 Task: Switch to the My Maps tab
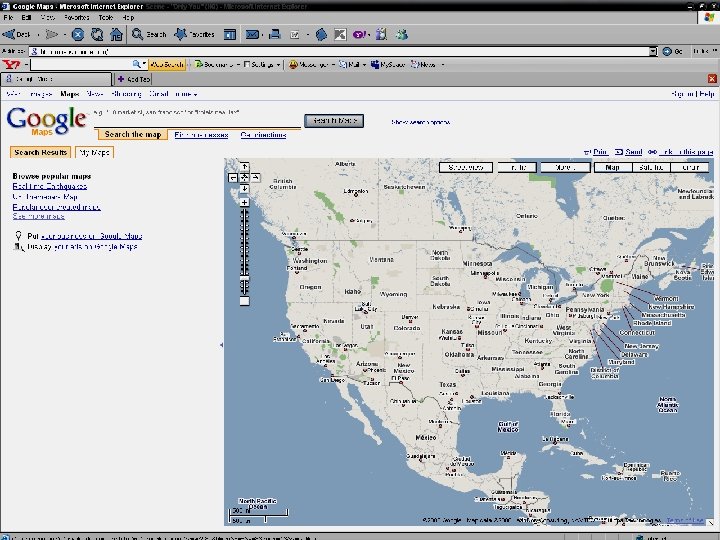(x=94, y=152)
